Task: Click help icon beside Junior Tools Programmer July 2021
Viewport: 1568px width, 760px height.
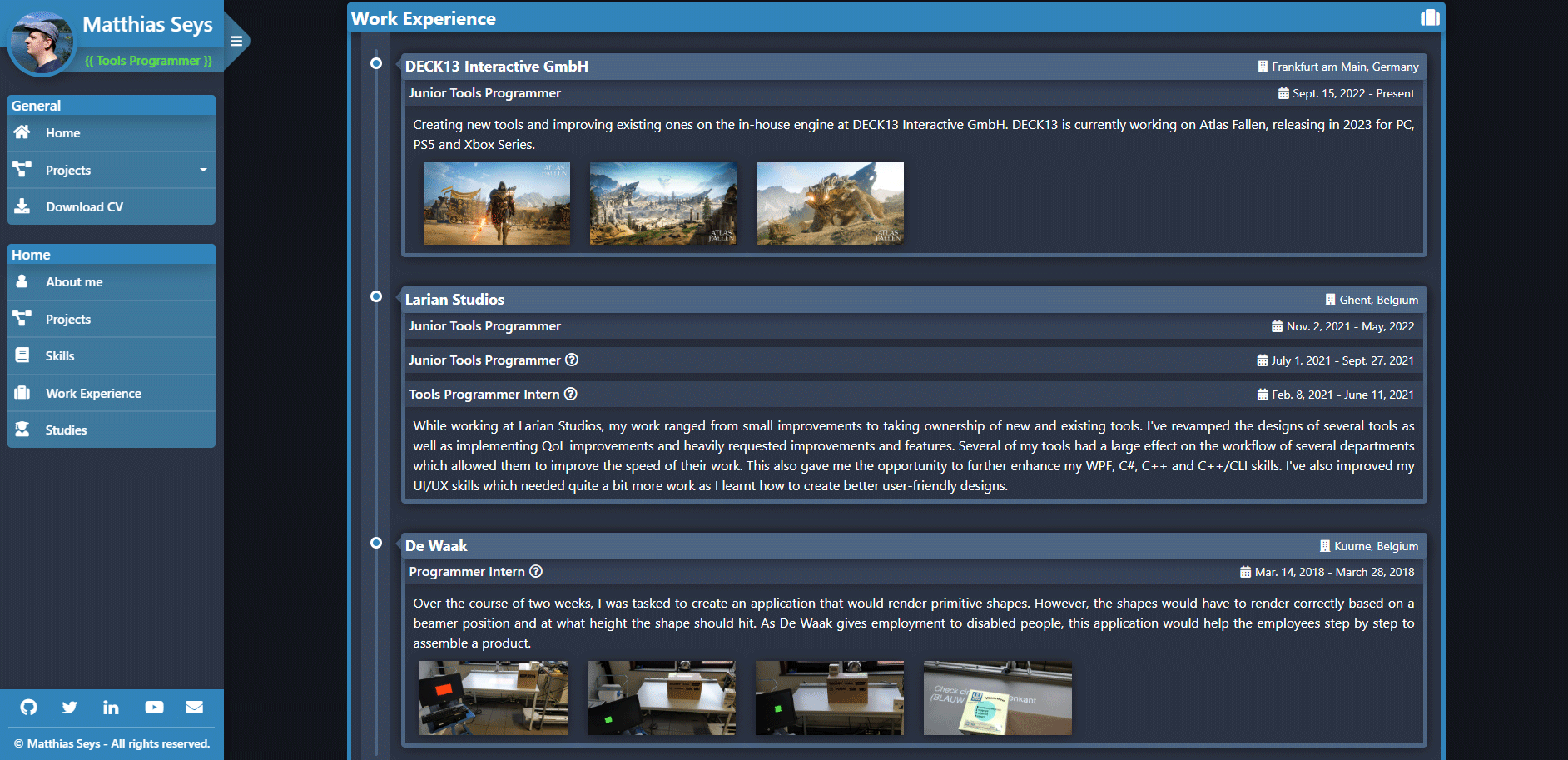Action: pos(572,360)
